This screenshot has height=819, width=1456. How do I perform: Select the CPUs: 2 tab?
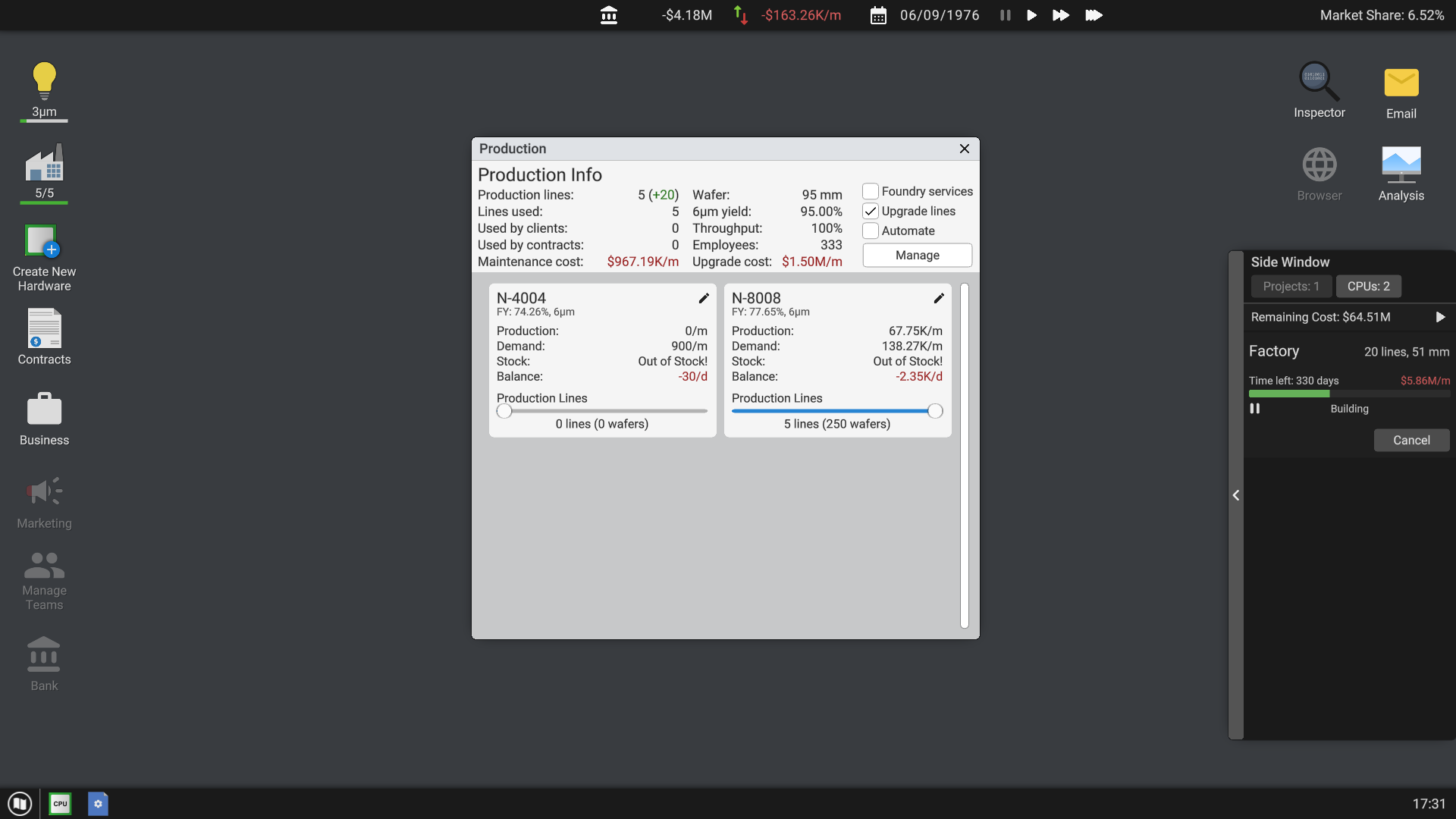1368,286
